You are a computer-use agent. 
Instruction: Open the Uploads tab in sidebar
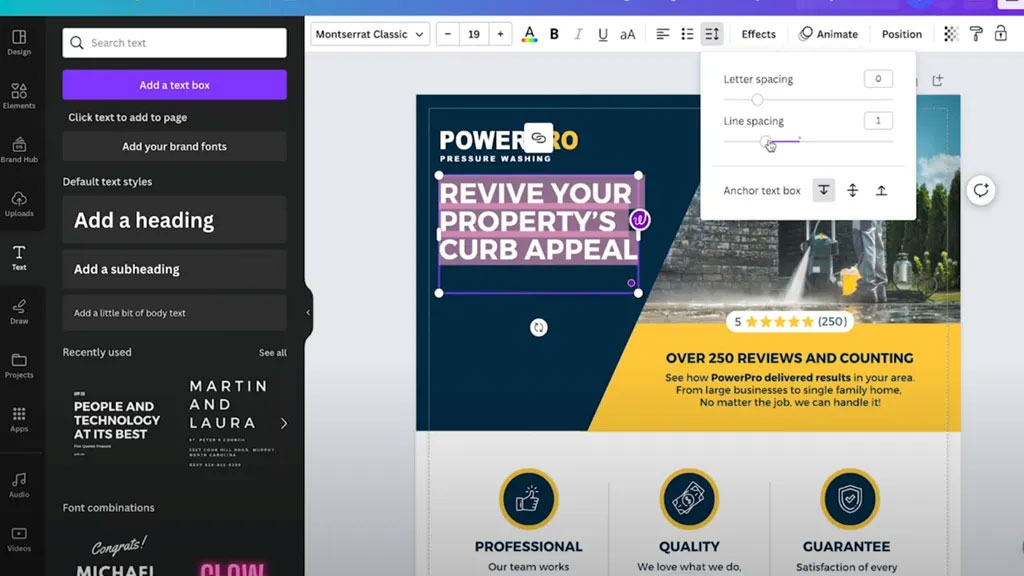pos(19,204)
